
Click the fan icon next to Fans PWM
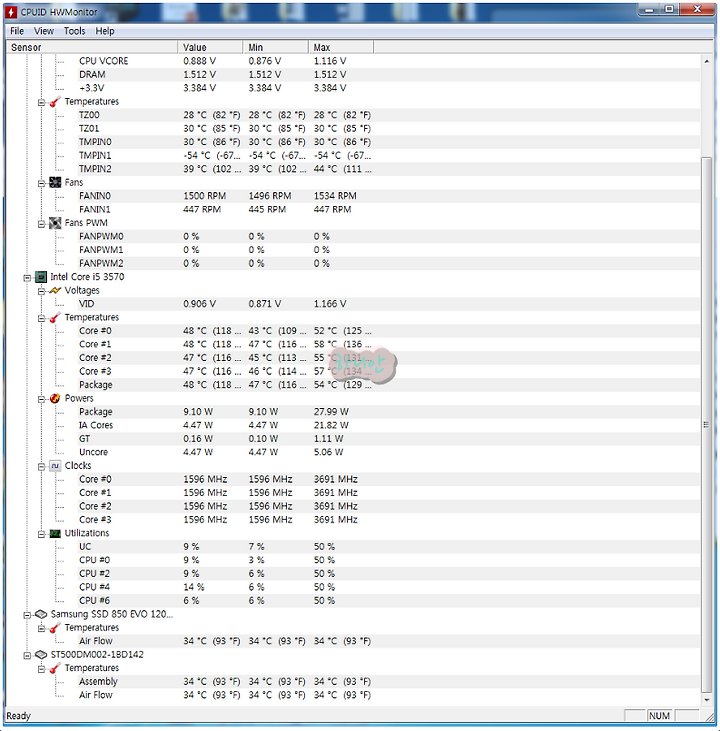point(55,223)
